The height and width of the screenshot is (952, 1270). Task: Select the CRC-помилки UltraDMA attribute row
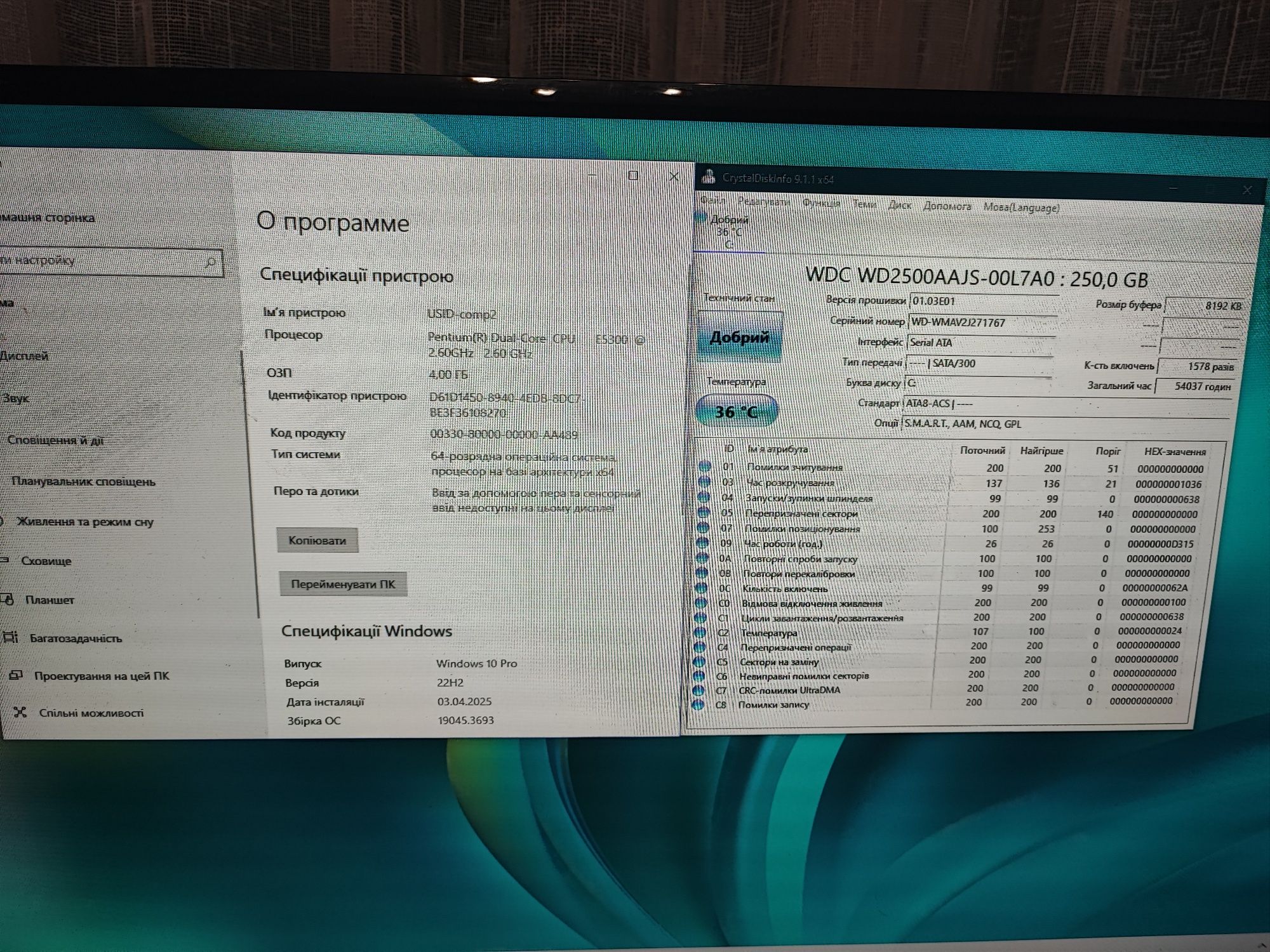tap(937, 689)
